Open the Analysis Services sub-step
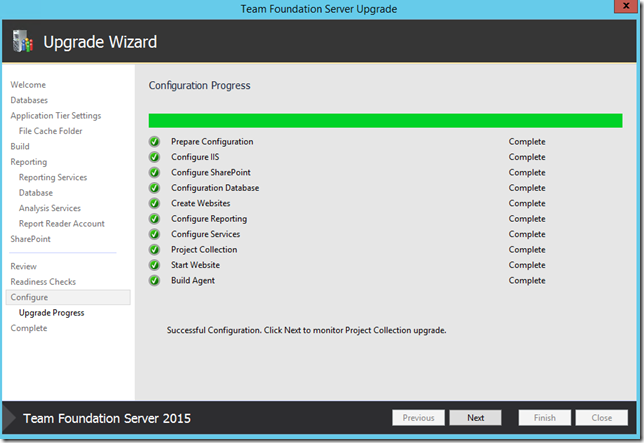This screenshot has width=644, height=443. [50, 208]
